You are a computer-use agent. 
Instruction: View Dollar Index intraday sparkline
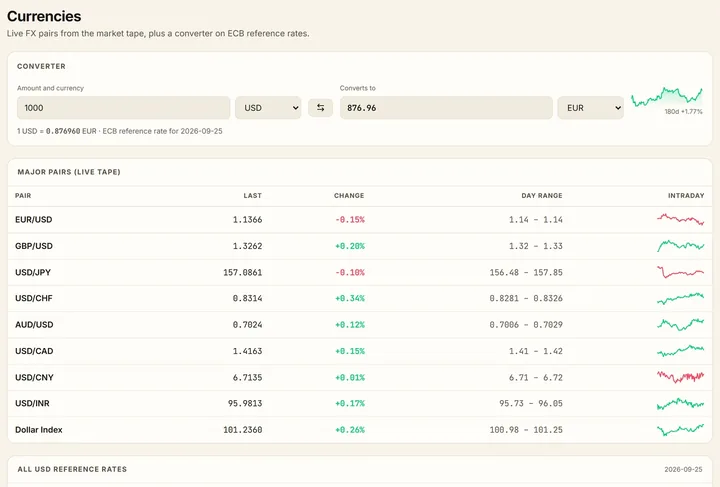pyautogui.click(x=681, y=430)
